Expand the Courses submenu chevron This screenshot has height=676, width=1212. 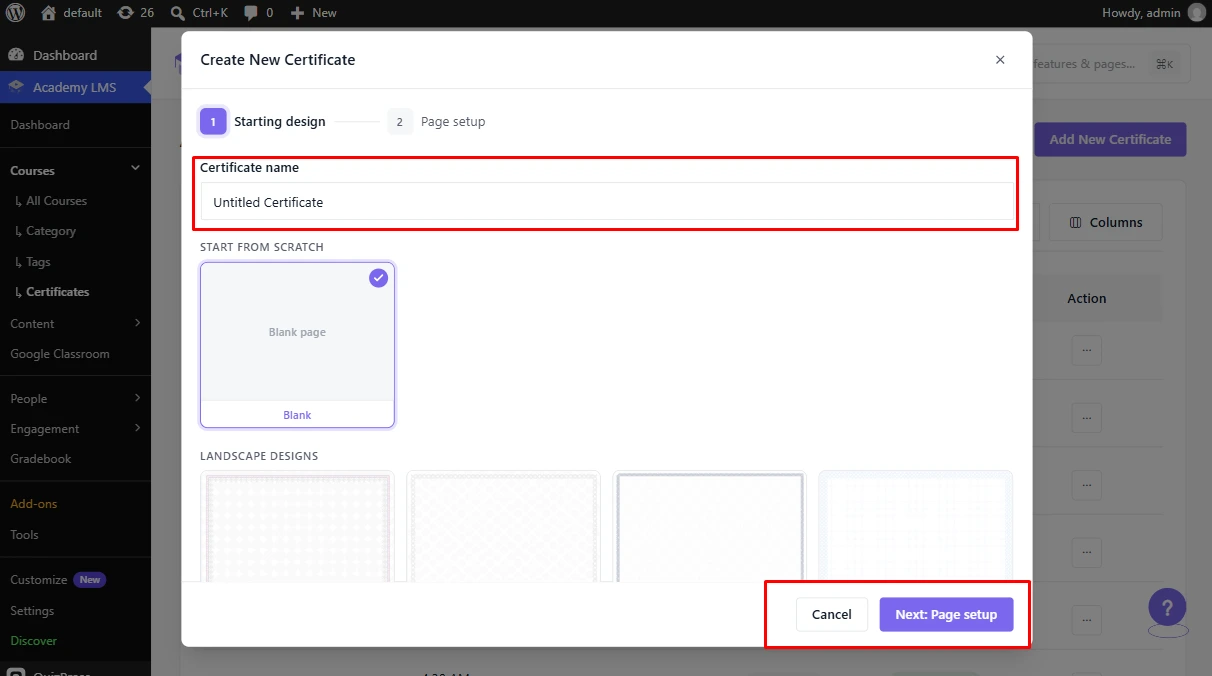136,169
